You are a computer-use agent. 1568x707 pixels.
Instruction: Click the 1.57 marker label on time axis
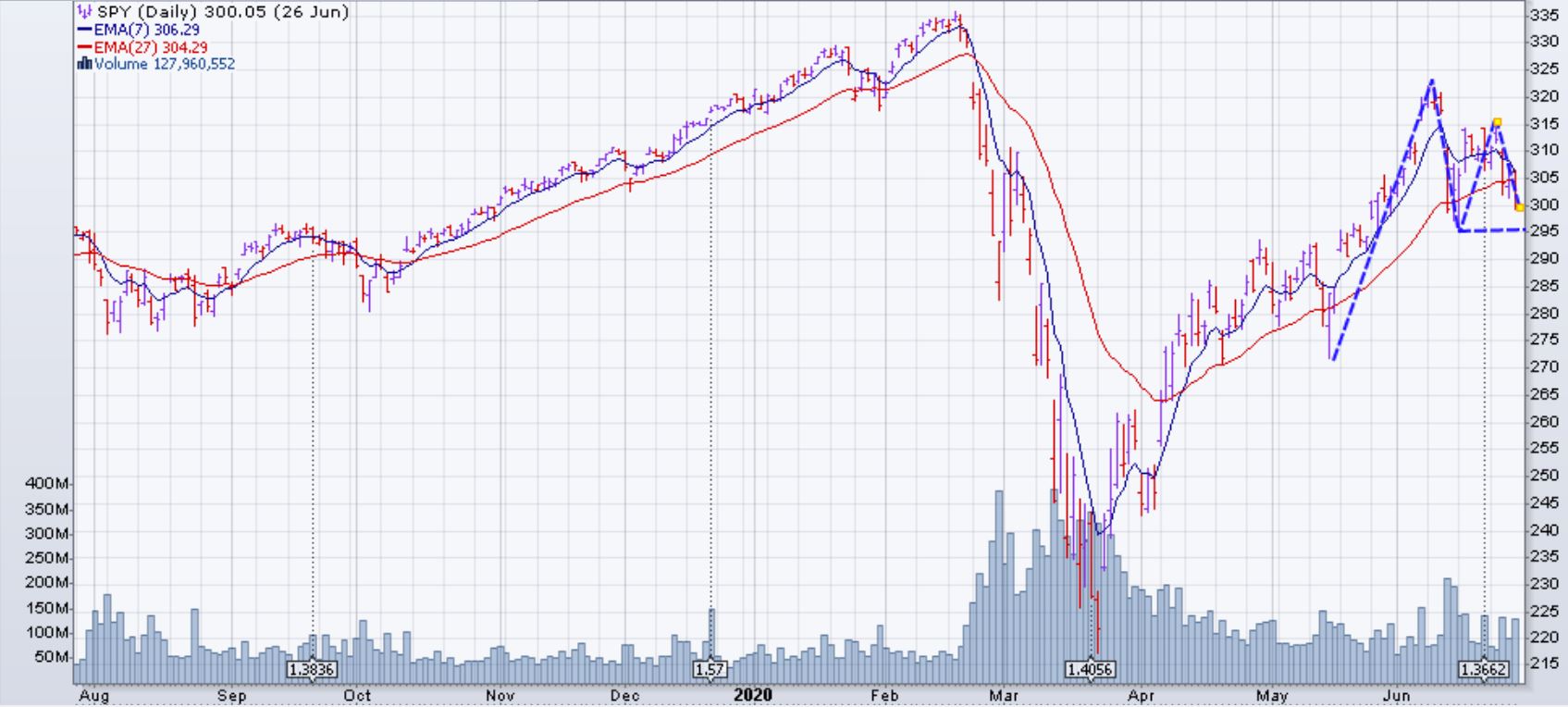pyautogui.click(x=710, y=669)
